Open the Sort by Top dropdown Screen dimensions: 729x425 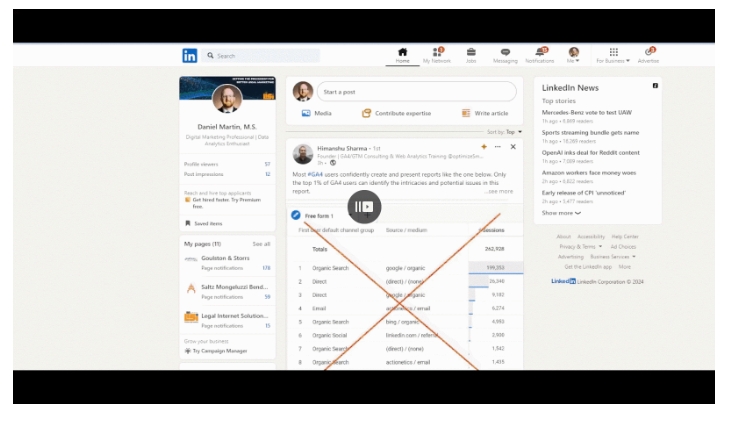pos(504,132)
